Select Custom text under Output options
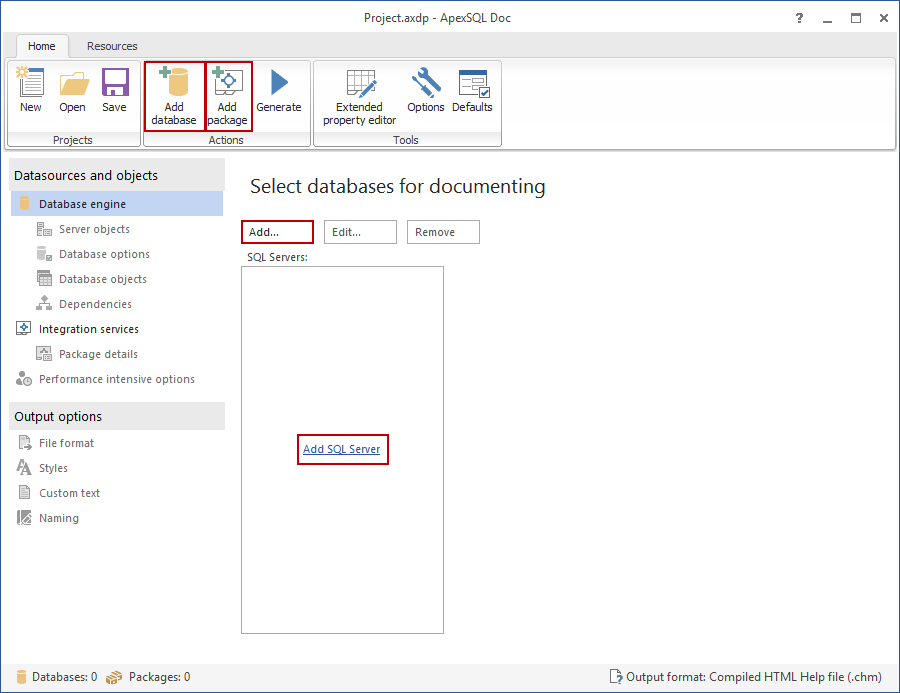Viewport: 900px width, 693px height. pyautogui.click(x=69, y=493)
